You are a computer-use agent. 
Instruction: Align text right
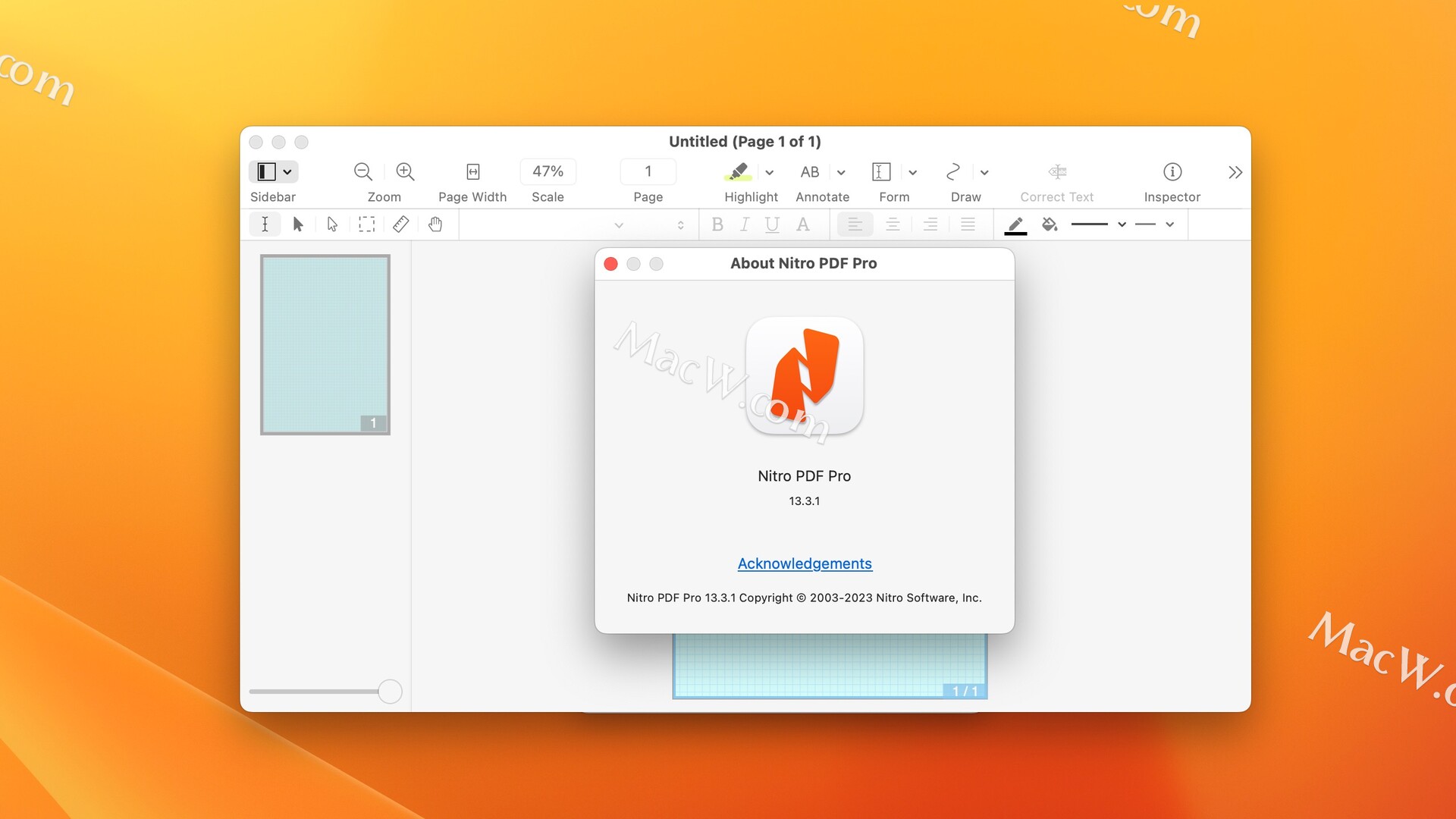click(x=930, y=224)
